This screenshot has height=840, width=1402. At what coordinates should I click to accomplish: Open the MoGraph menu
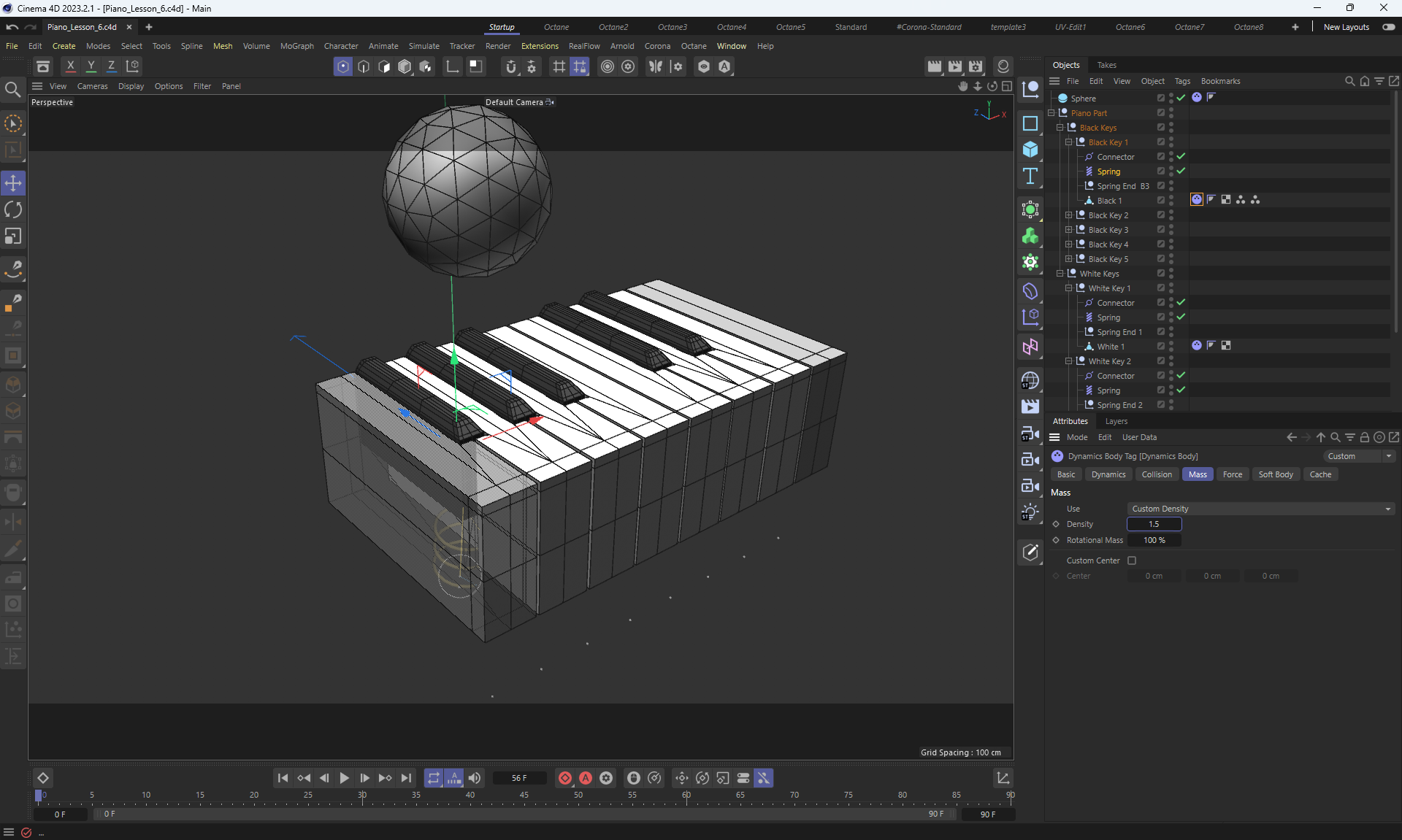pos(296,46)
